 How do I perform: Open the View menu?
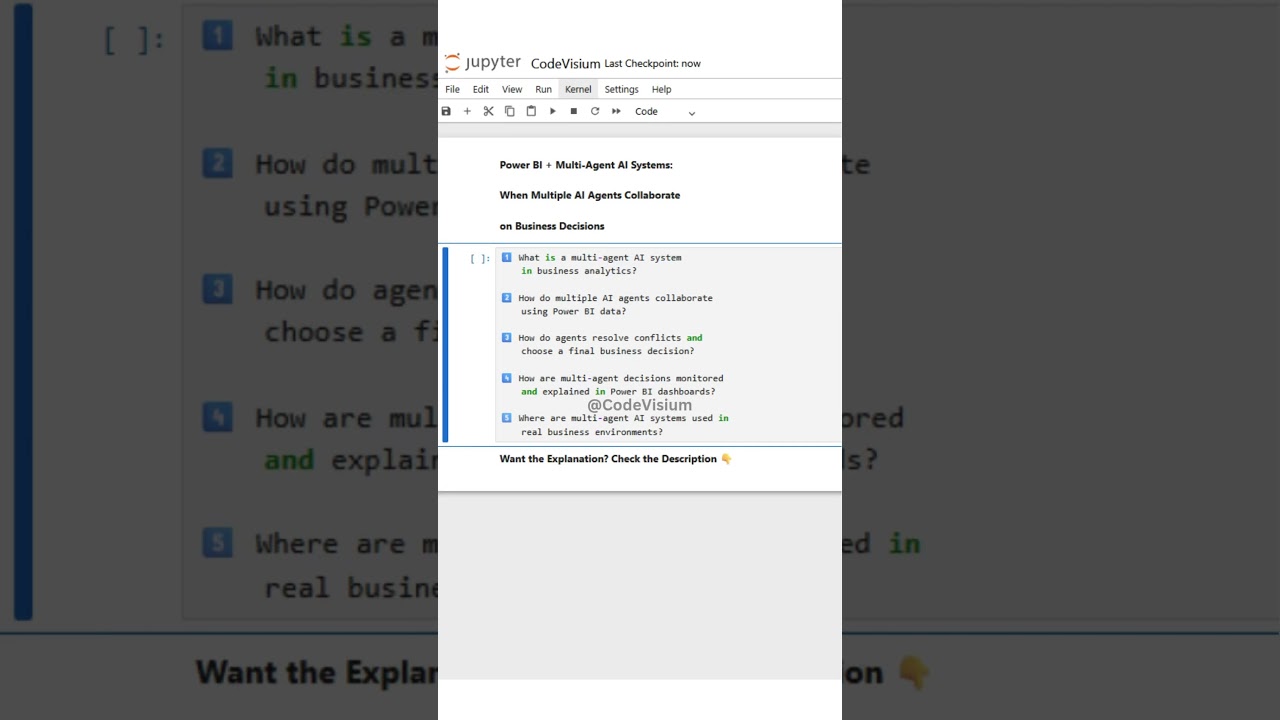(x=512, y=89)
